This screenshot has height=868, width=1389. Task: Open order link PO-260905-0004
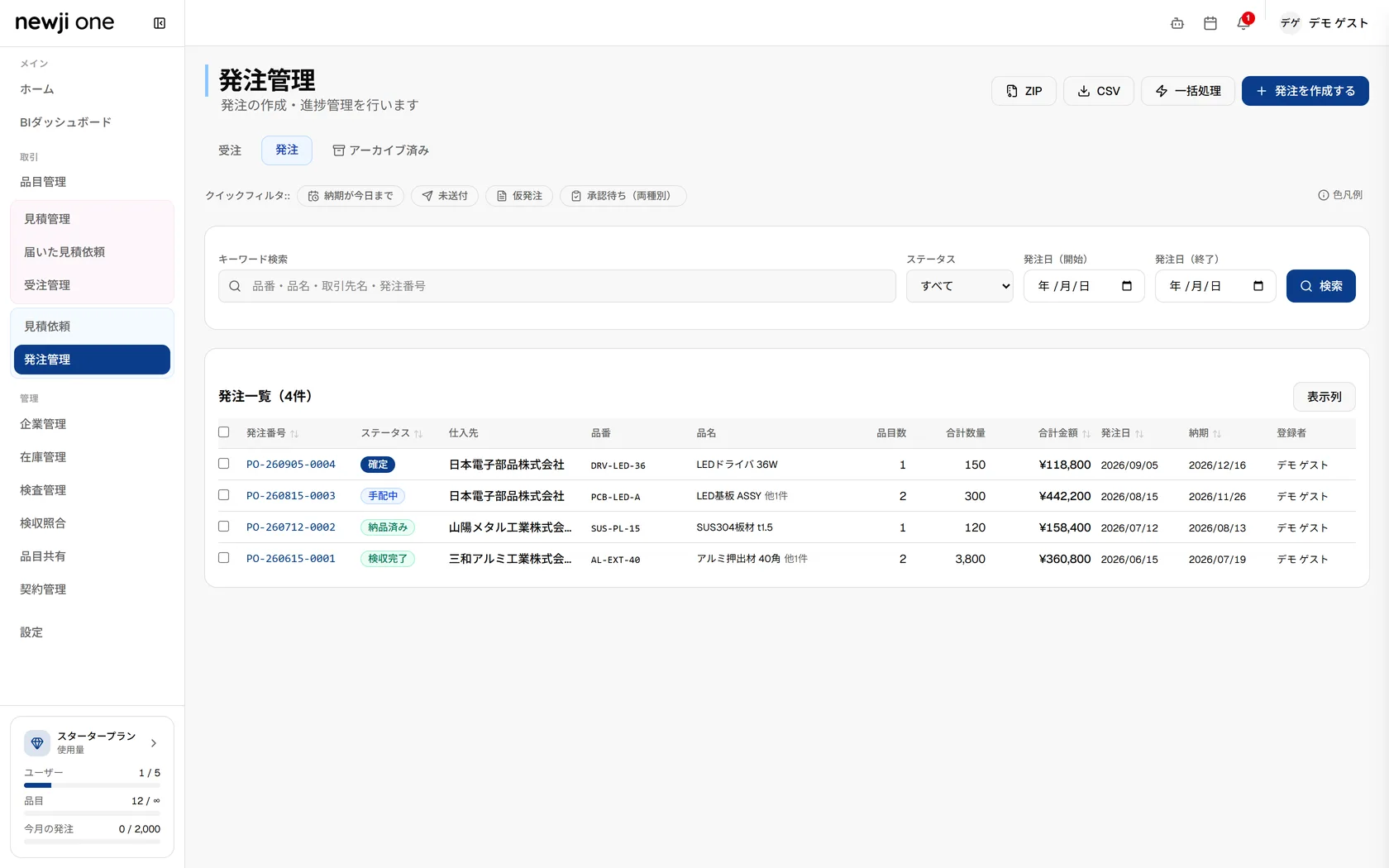tap(291, 465)
